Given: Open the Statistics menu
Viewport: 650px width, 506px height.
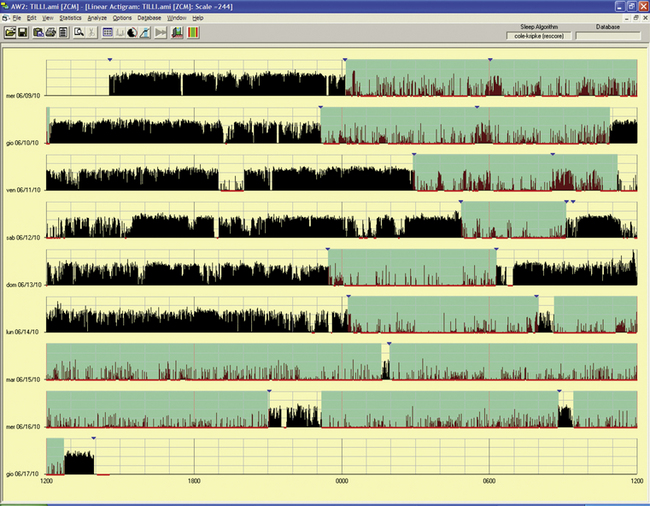Looking at the screenshot, I should point(70,18).
